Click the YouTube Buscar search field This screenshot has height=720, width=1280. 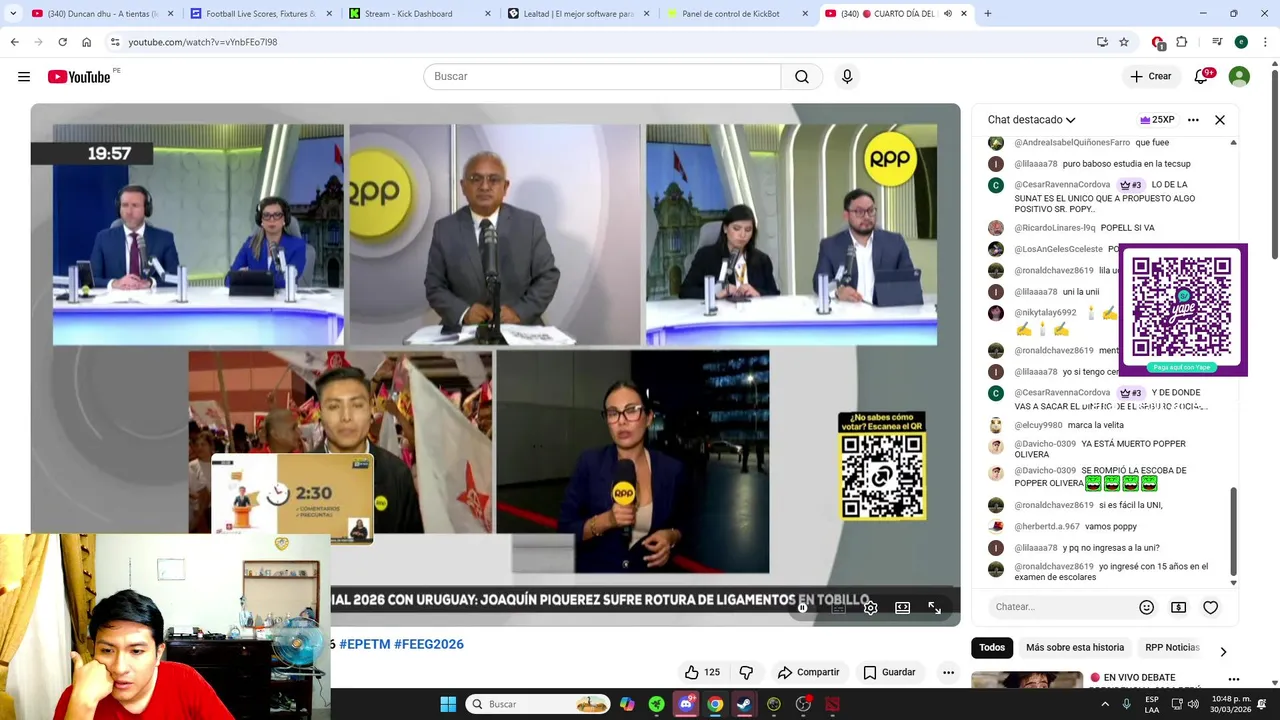coord(602,77)
